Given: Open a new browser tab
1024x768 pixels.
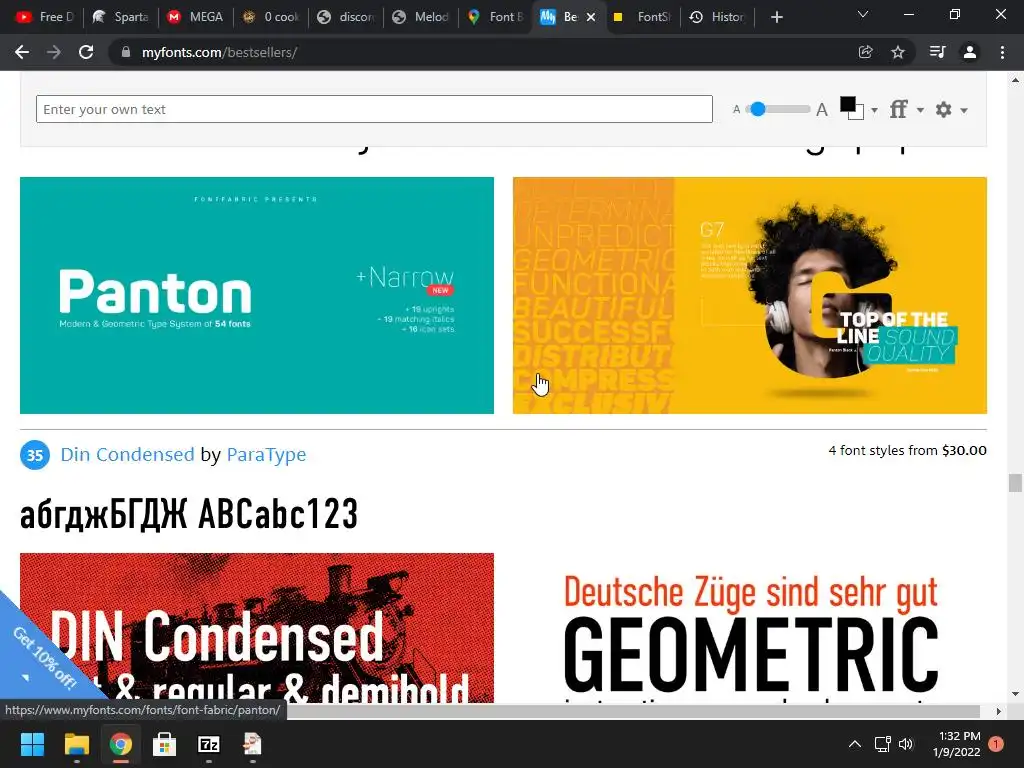Looking at the screenshot, I should coord(776,17).
